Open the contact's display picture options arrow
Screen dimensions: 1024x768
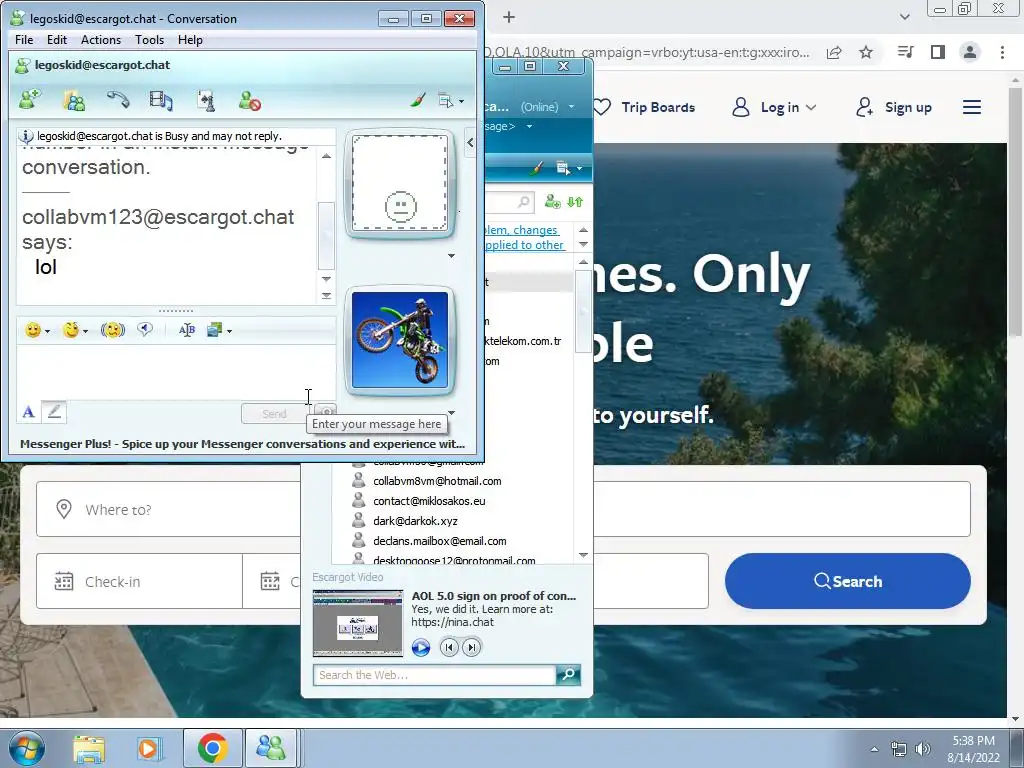451,255
